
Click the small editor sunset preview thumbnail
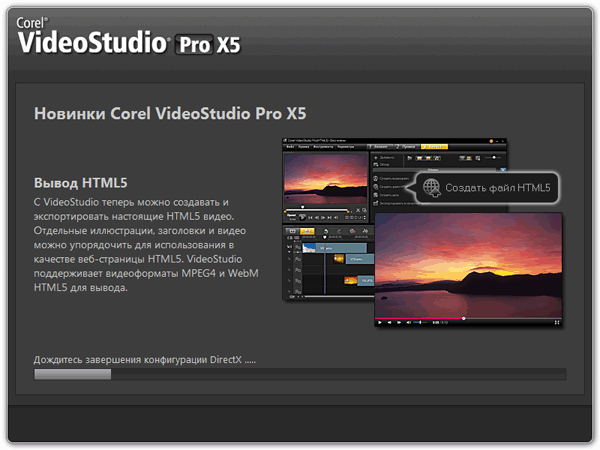click(x=326, y=179)
